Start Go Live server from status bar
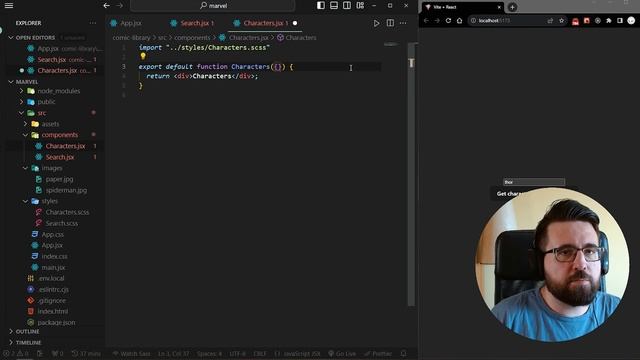640x360 pixels. point(342,353)
